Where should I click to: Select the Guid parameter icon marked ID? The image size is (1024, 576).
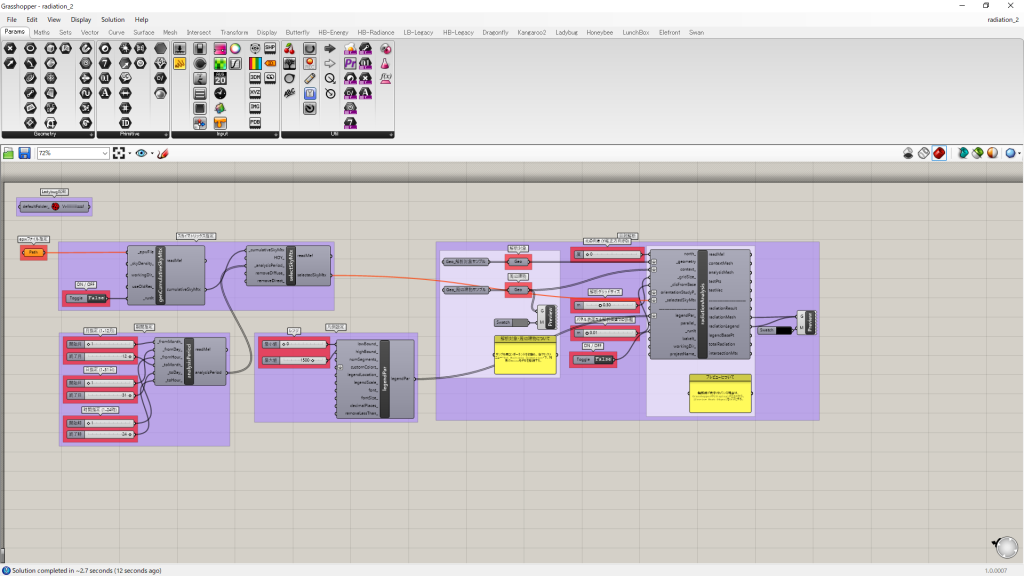point(125,123)
